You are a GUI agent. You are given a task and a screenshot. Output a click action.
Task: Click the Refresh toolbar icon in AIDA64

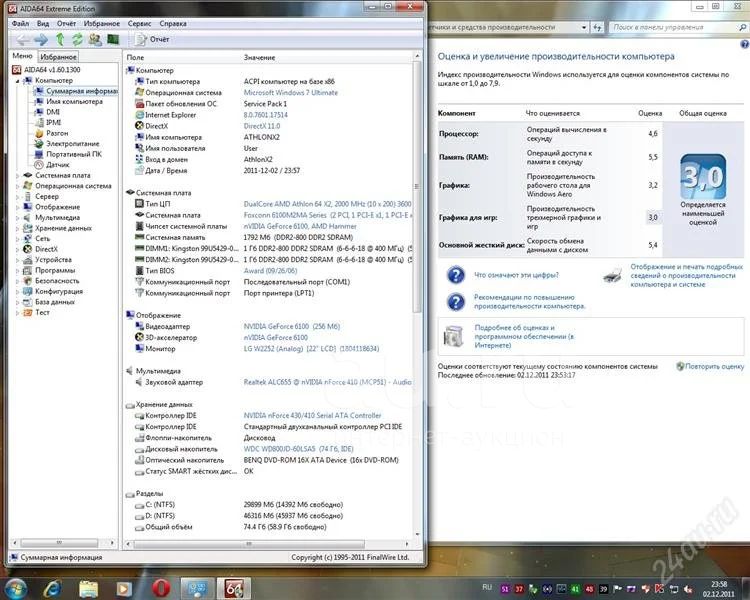point(77,40)
